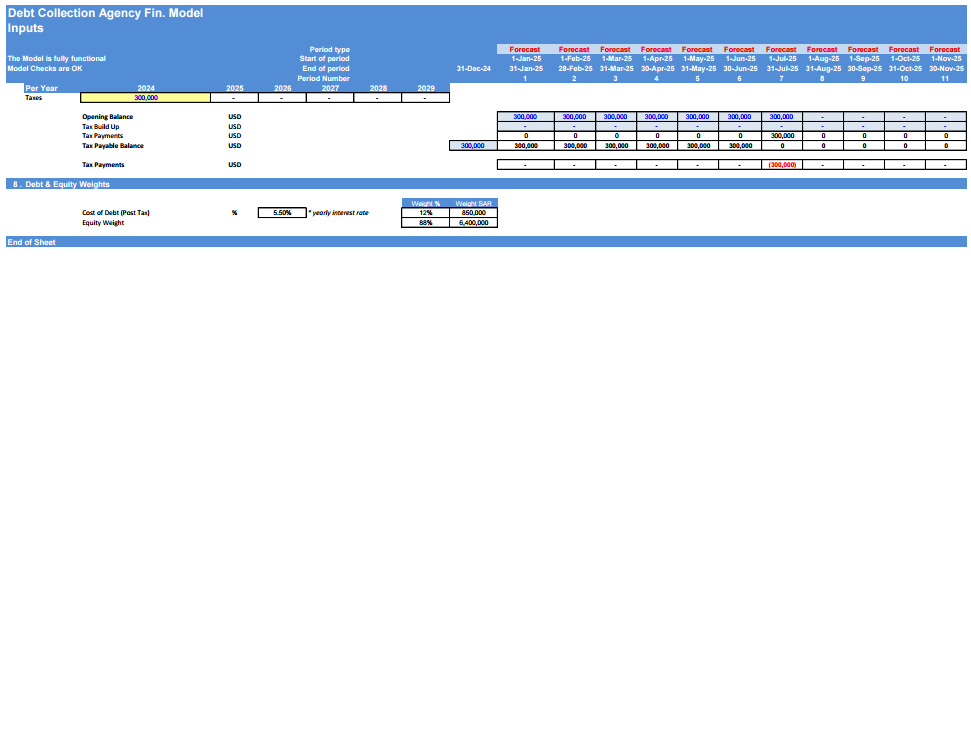Screen dimensions: 971x749
Task: Select the 88% equity weight cell
Action: (x=425, y=223)
